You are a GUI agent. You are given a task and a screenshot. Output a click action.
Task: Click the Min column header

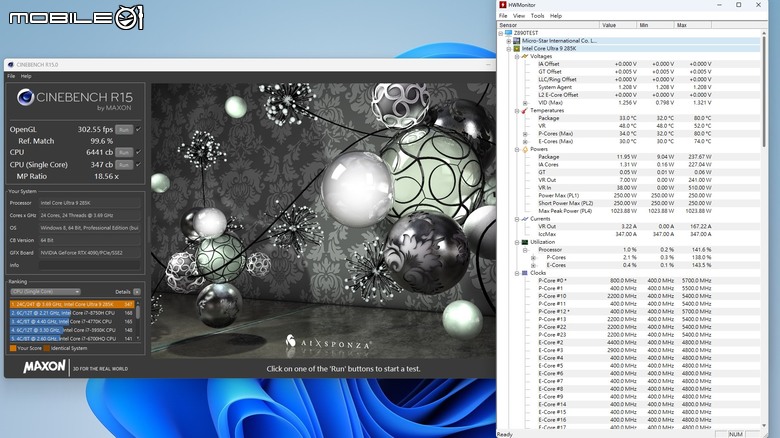click(656, 25)
